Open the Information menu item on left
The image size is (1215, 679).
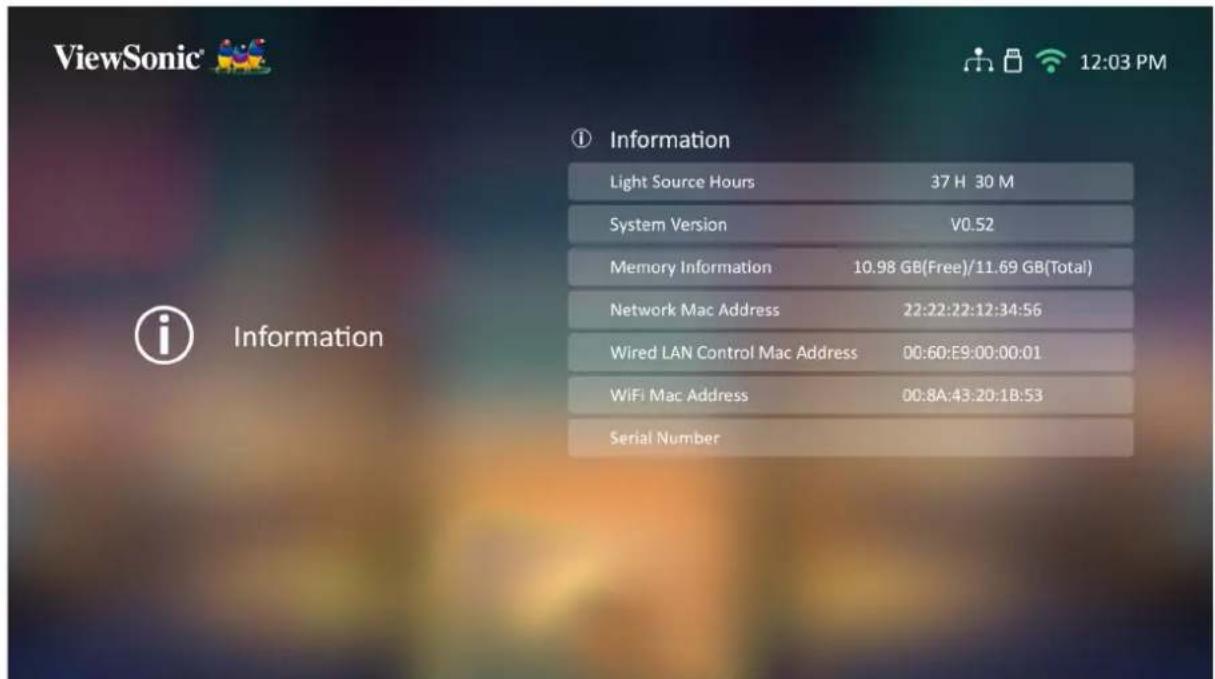[x=260, y=337]
